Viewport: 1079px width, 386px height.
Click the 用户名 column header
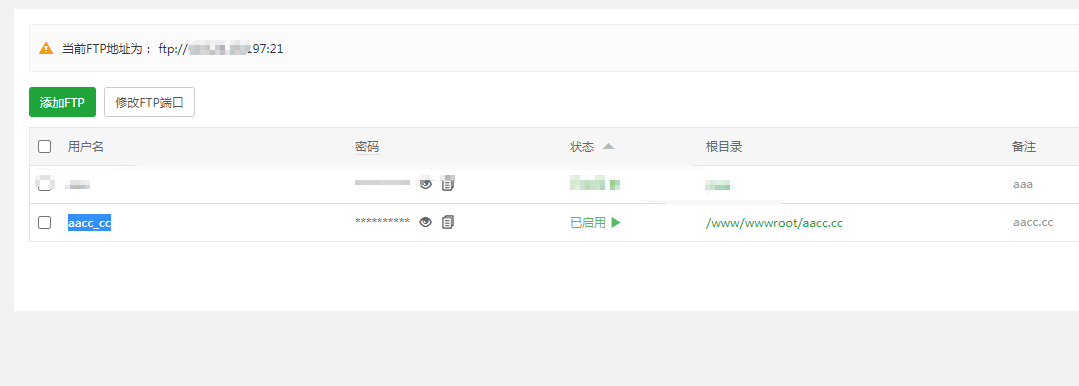(85, 147)
